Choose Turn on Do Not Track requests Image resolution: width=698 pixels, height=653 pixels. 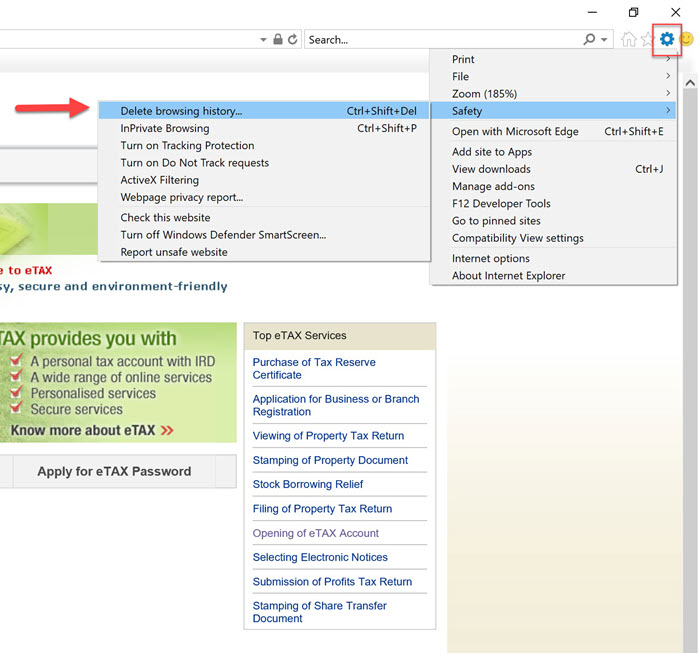click(x=264, y=163)
